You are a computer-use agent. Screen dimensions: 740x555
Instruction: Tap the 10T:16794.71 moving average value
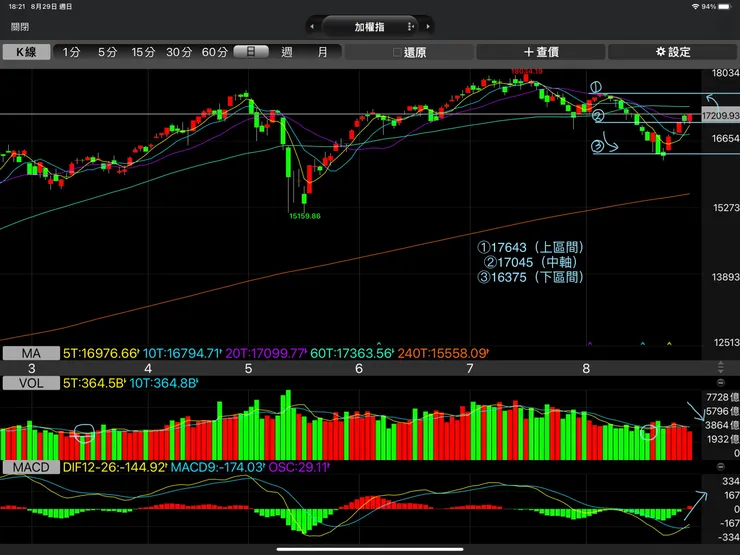point(182,353)
